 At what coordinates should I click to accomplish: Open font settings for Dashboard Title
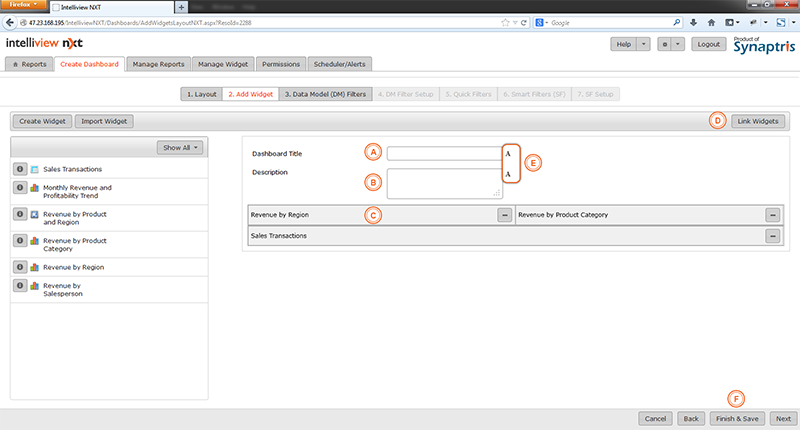click(x=508, y=154)
